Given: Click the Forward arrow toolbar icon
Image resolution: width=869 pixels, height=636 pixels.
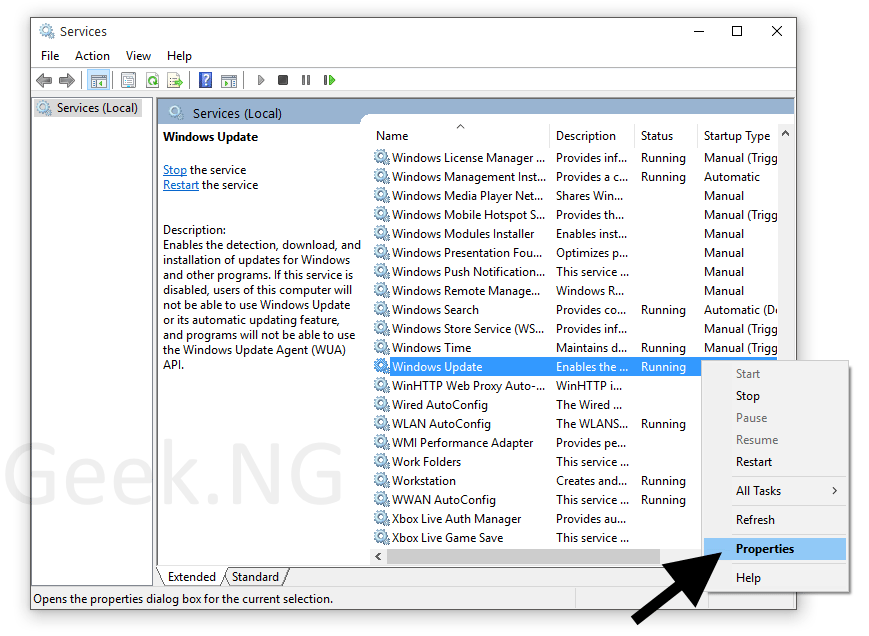Looking at the screenshot, I should pos(67,80).
